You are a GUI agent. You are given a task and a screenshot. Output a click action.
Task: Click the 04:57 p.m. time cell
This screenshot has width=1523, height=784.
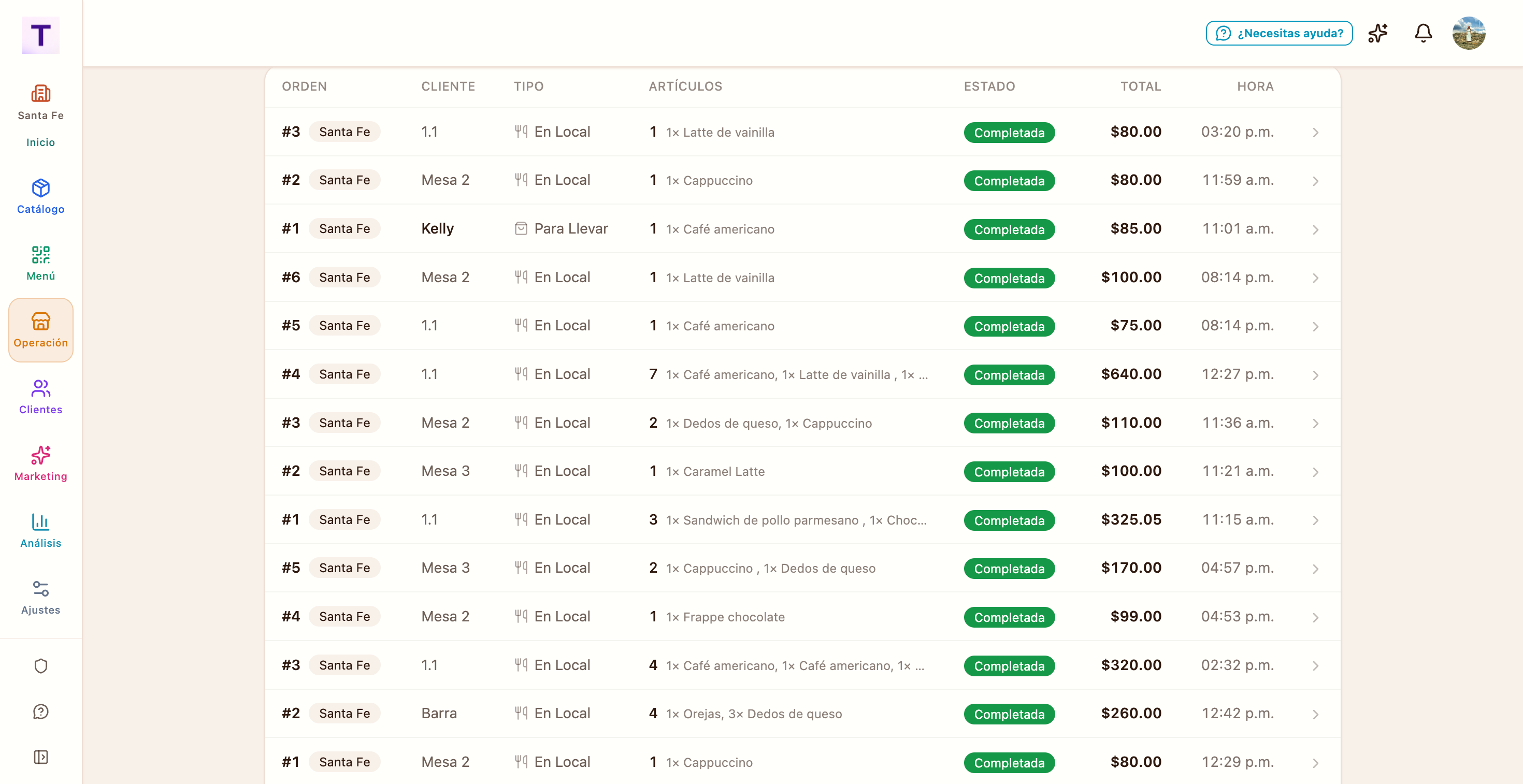pyautogui.click(x=1238, y=568)
